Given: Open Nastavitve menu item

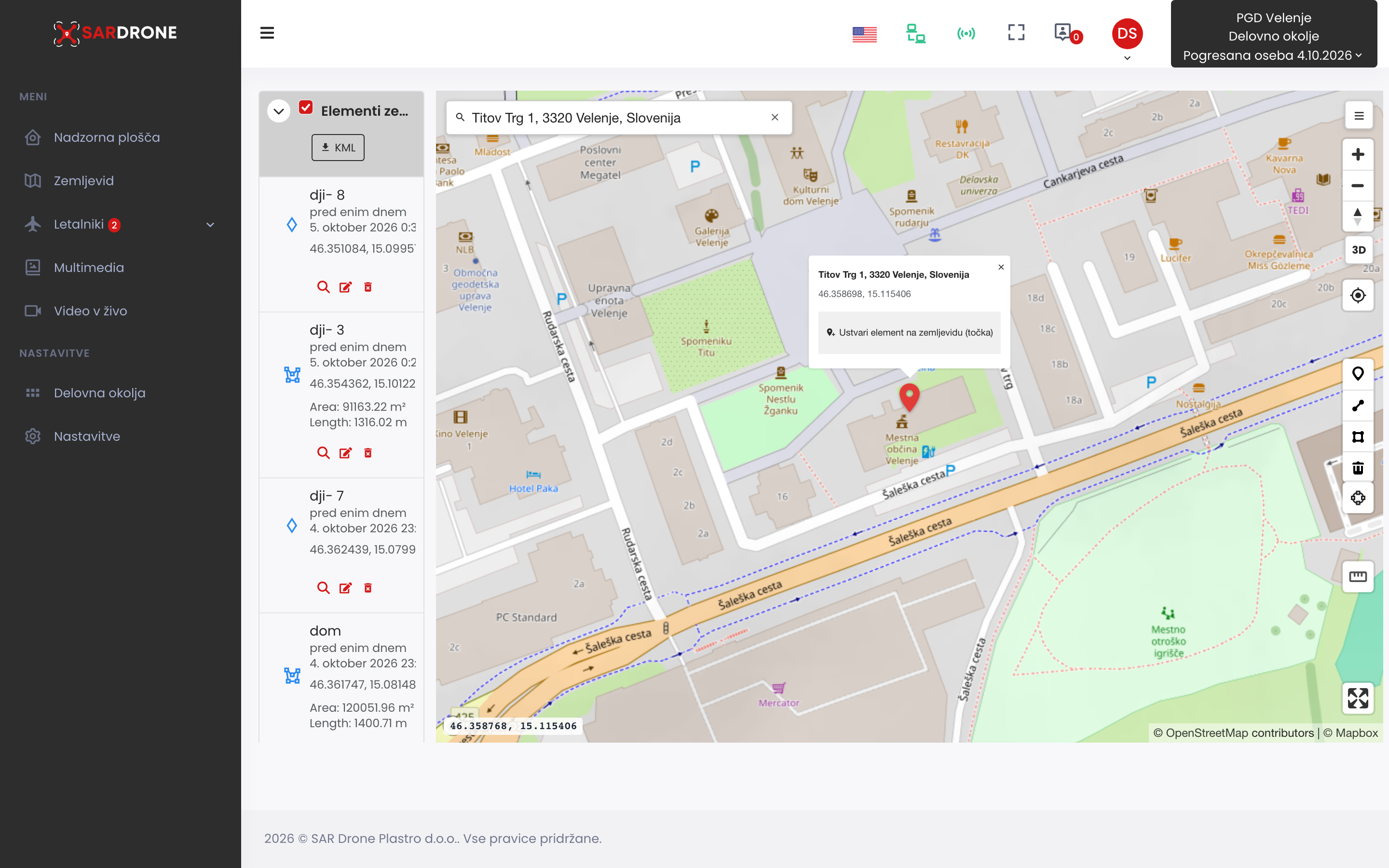Looking at the screenshot, I should (x=87, y=436).
